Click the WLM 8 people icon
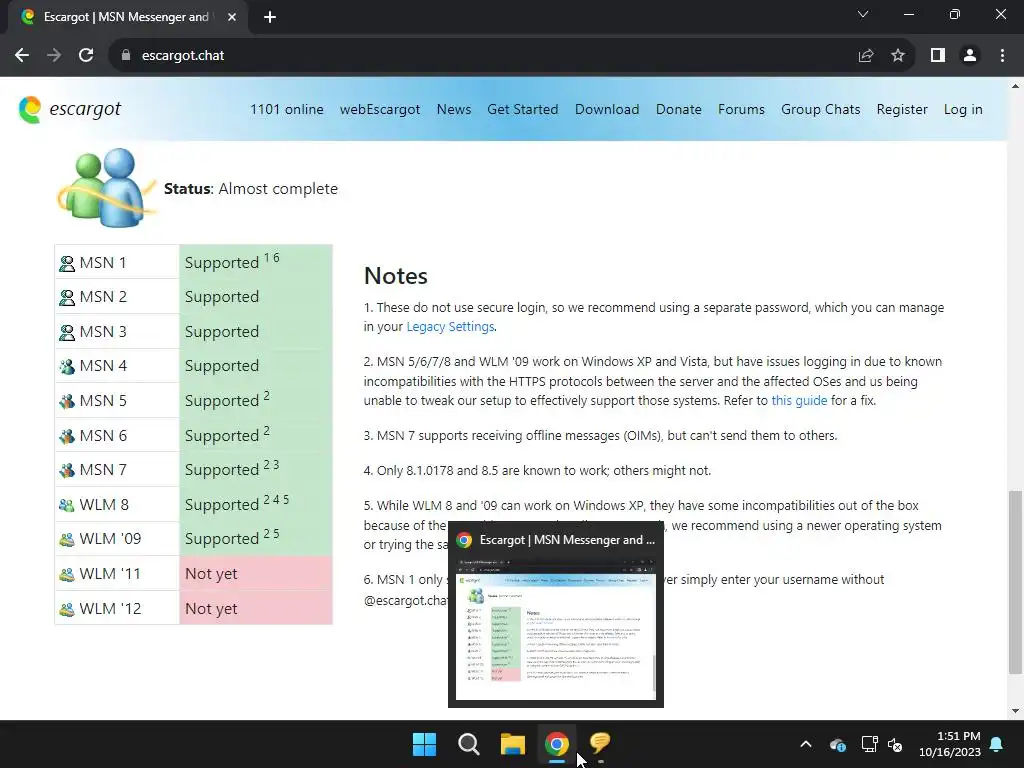 67,505
